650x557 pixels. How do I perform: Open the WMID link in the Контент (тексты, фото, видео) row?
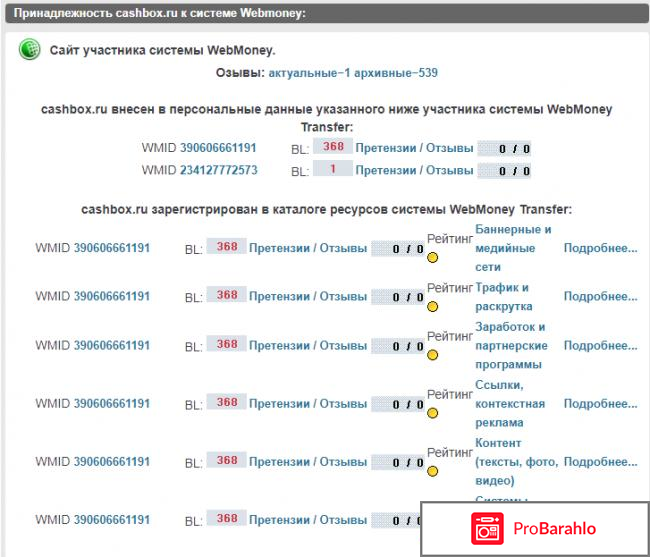(112, 461)
